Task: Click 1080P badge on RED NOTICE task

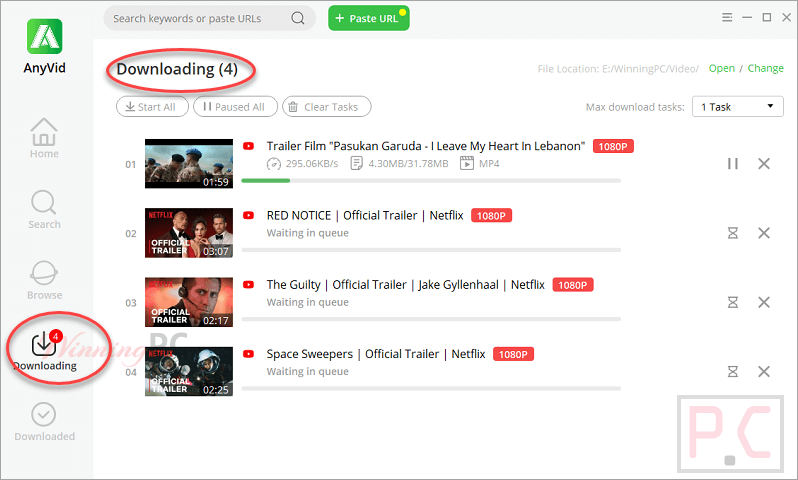Action: pos(491,215)
